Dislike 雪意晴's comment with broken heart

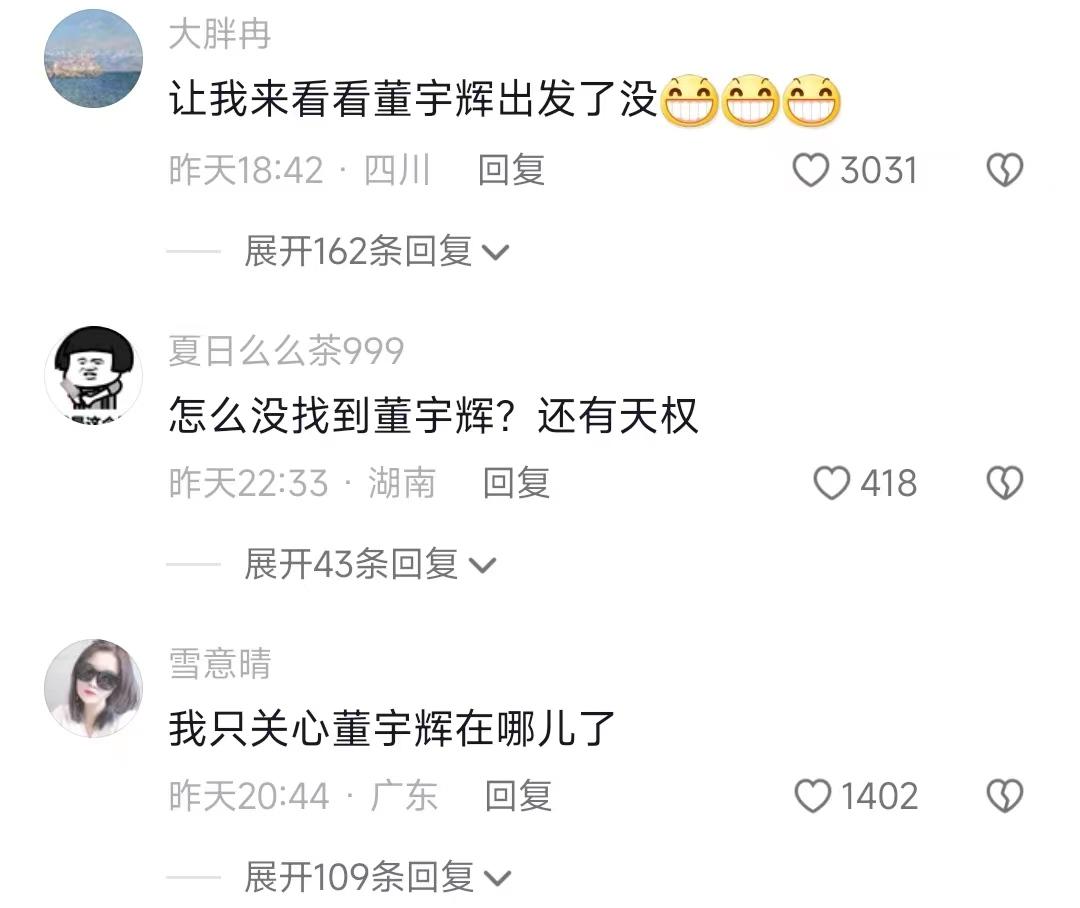tap(1005, 796)
